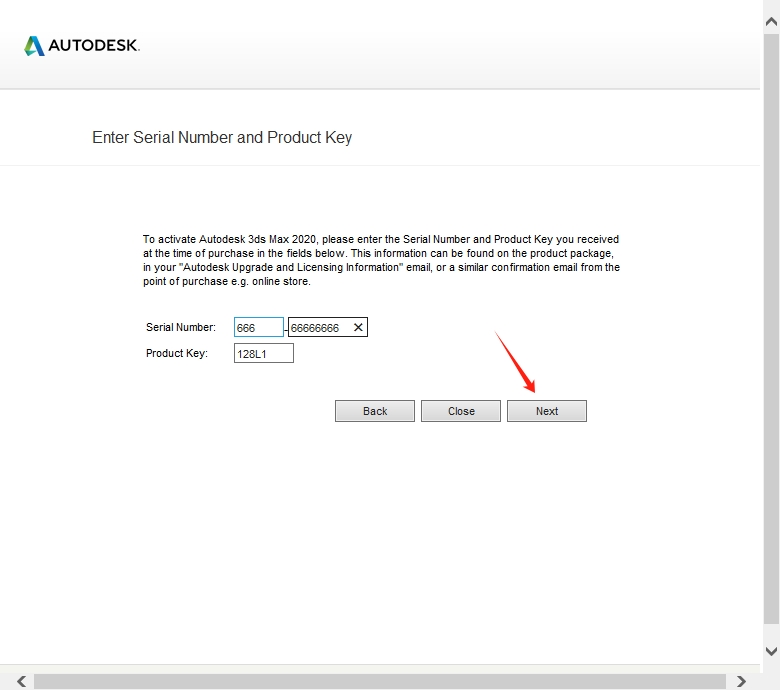Dismiss the dialog using the Close button

pos(461,411)
